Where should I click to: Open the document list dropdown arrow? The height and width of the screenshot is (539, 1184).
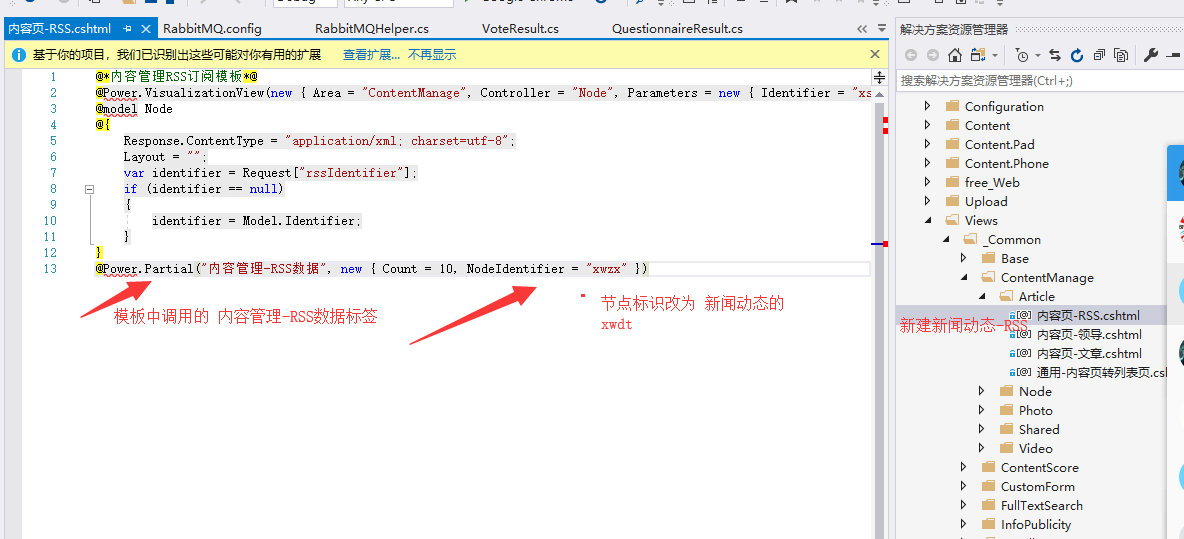[x=882, y=29]
